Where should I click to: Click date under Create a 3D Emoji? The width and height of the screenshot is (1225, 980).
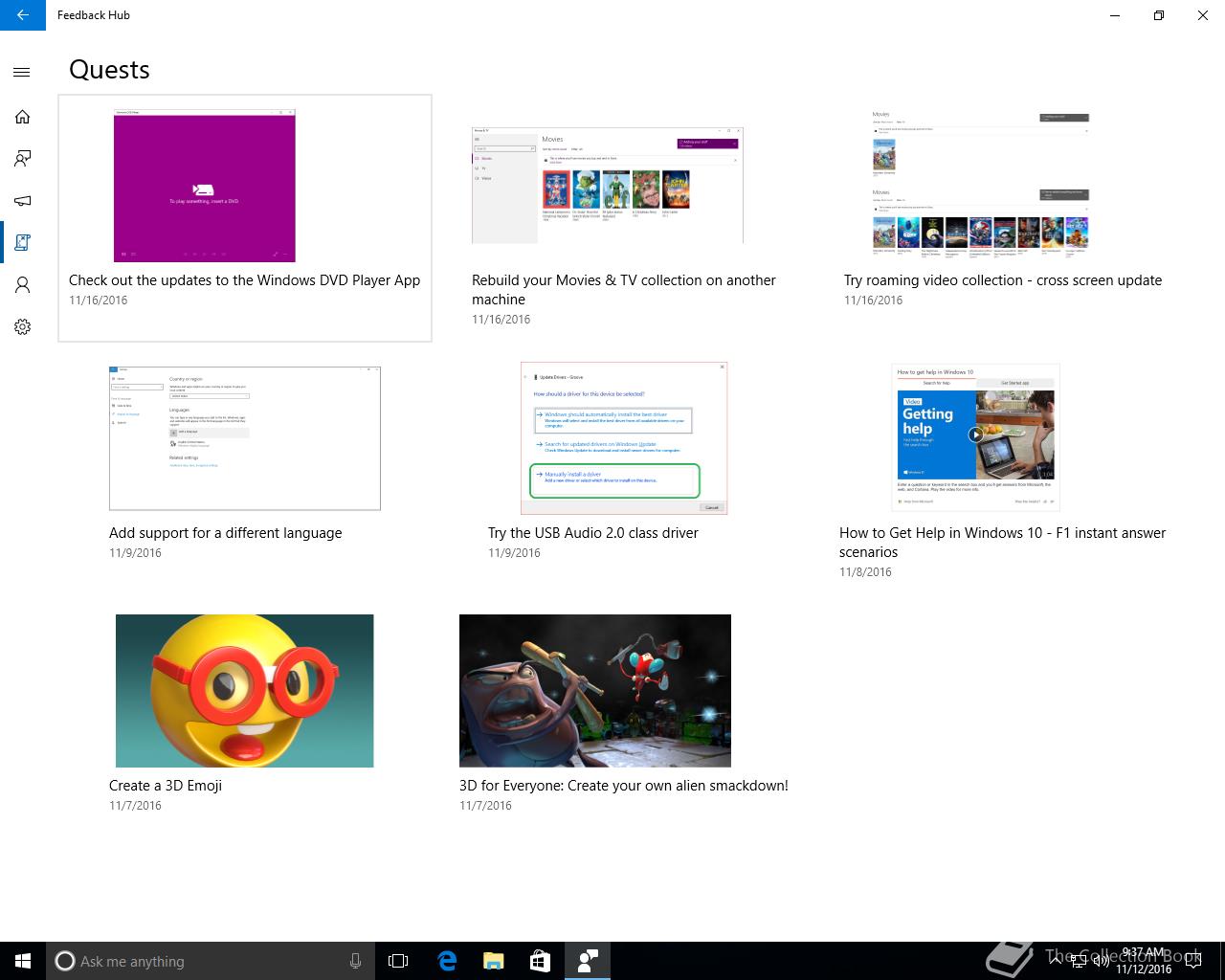(x=135, y=806)
